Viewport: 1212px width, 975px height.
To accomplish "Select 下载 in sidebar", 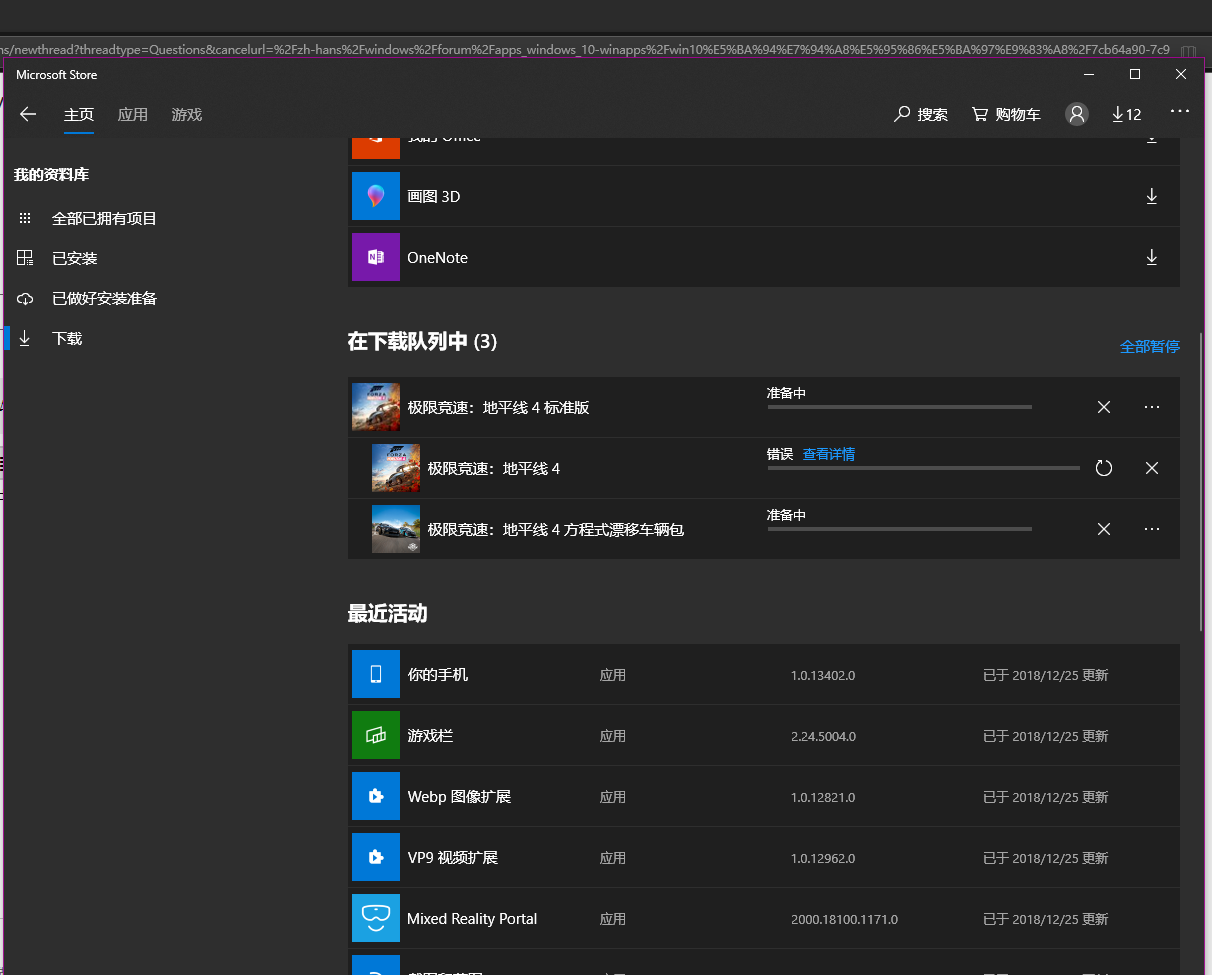I will [x=67, y=338].
